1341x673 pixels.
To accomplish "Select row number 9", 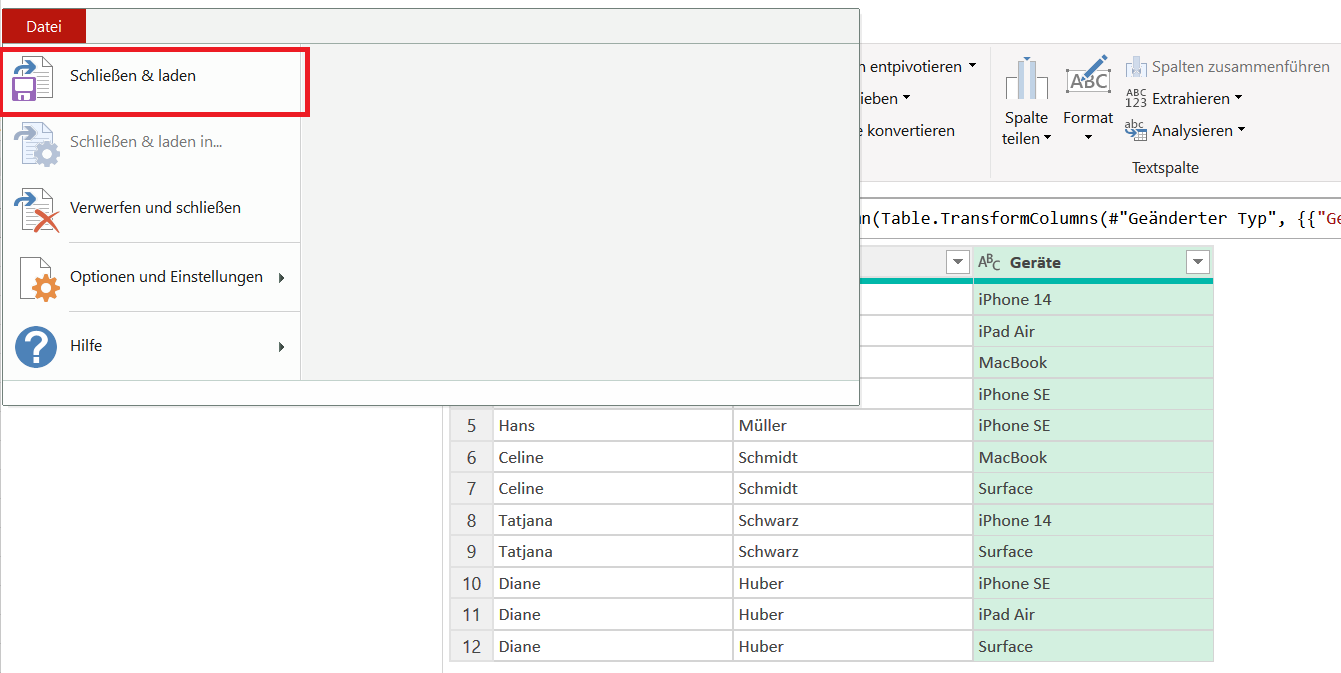I will click(471, 552).
